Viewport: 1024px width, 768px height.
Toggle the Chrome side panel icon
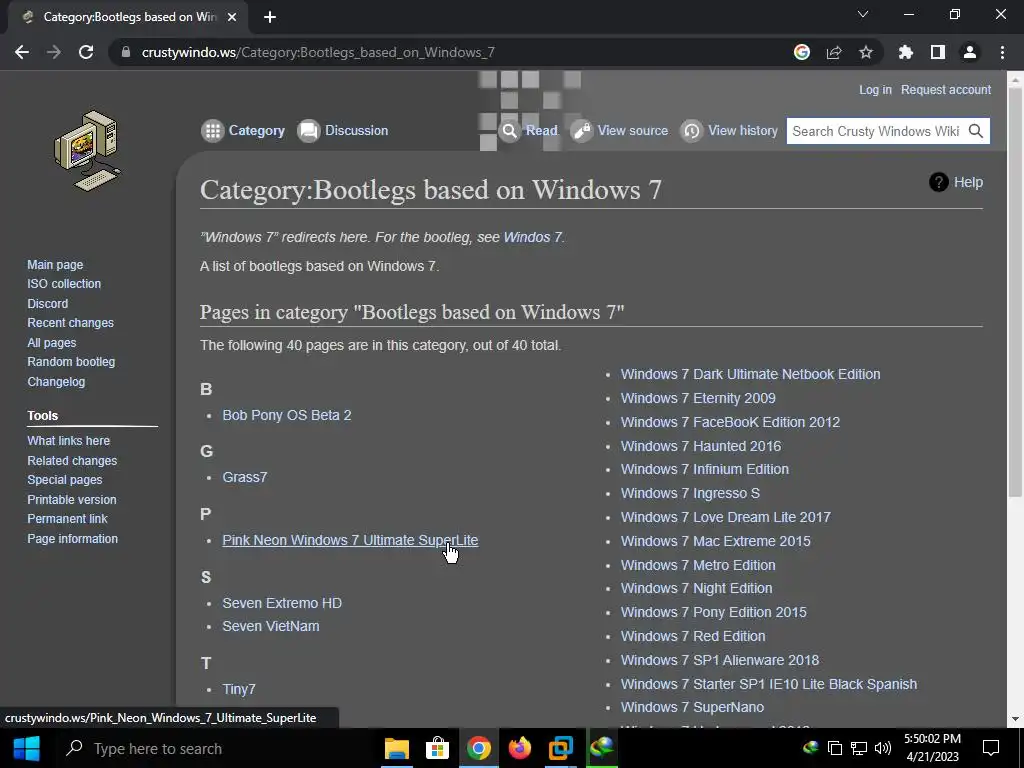pyautogui.click(x=938, y=52)
